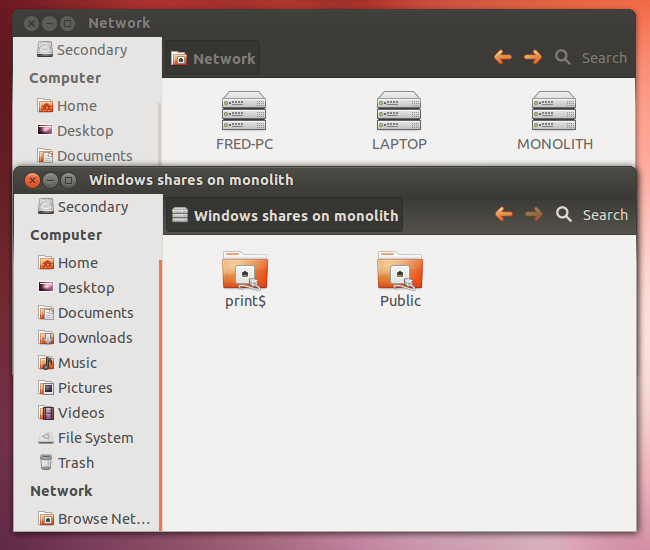
Task: Open the print$ shared folder
Action: (x=245, y=279)
